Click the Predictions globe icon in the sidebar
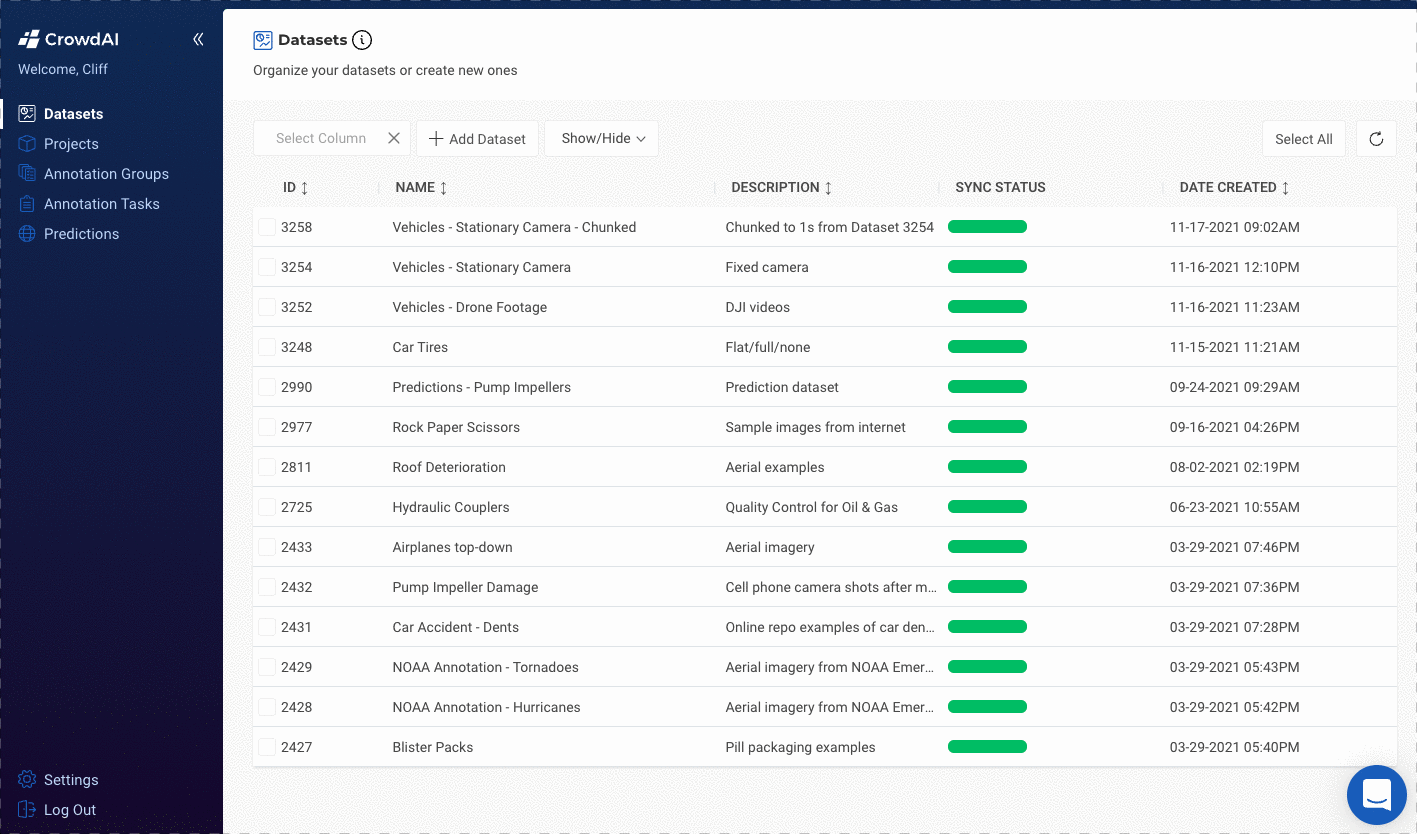 [27, 234]
